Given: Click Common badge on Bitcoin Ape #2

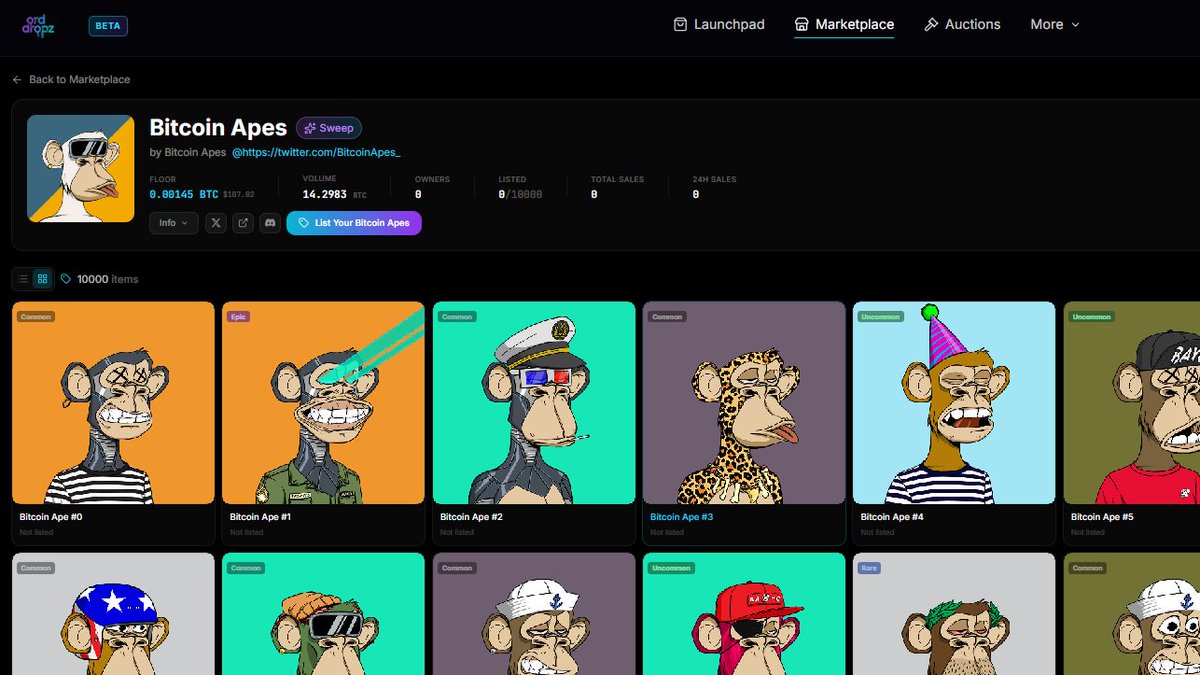Looking at the screenshot, I should pos(457,317).
